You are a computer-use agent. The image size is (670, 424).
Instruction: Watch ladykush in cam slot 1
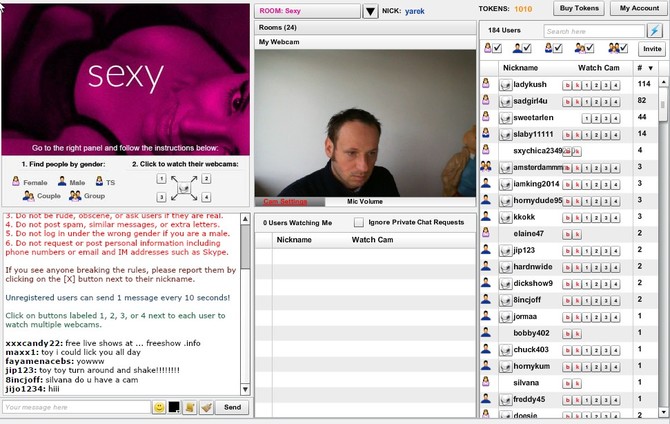pyautogui.click(x=587, y=85)
